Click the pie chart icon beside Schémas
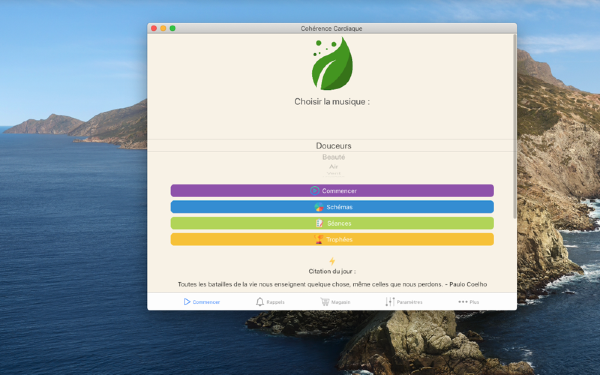The width and height of the screenshot is (600, 375). point(319,207)
